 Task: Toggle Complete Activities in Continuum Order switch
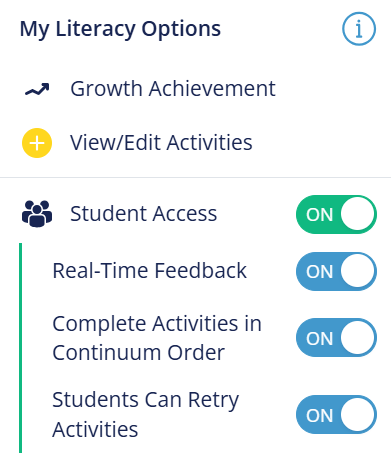point(336,338)
